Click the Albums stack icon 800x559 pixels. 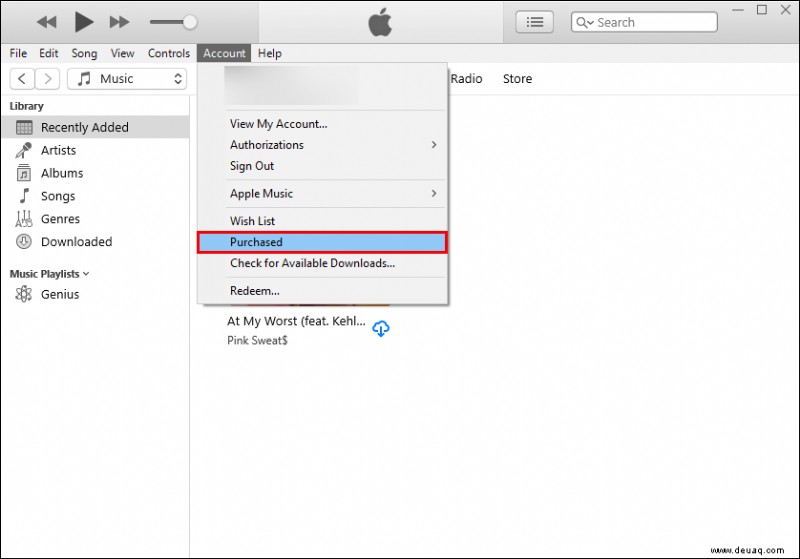click(23, 173)
